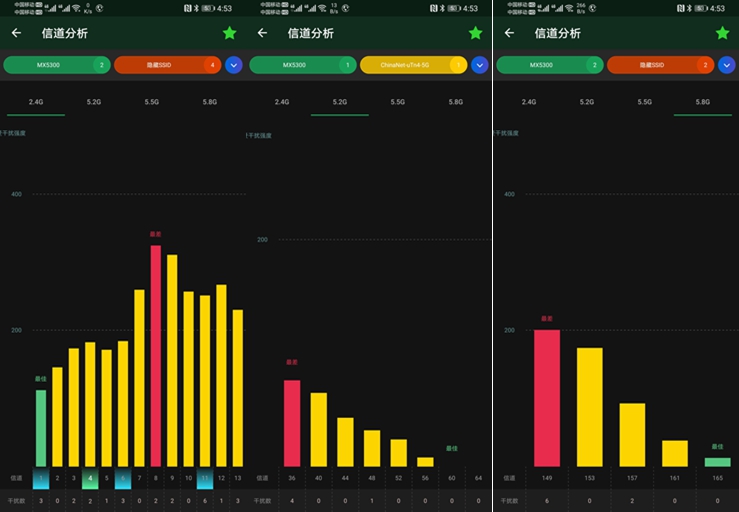Tap the green star in the right screen
Viewport: 739px width, 512px height.
click(x=723, y=33)
